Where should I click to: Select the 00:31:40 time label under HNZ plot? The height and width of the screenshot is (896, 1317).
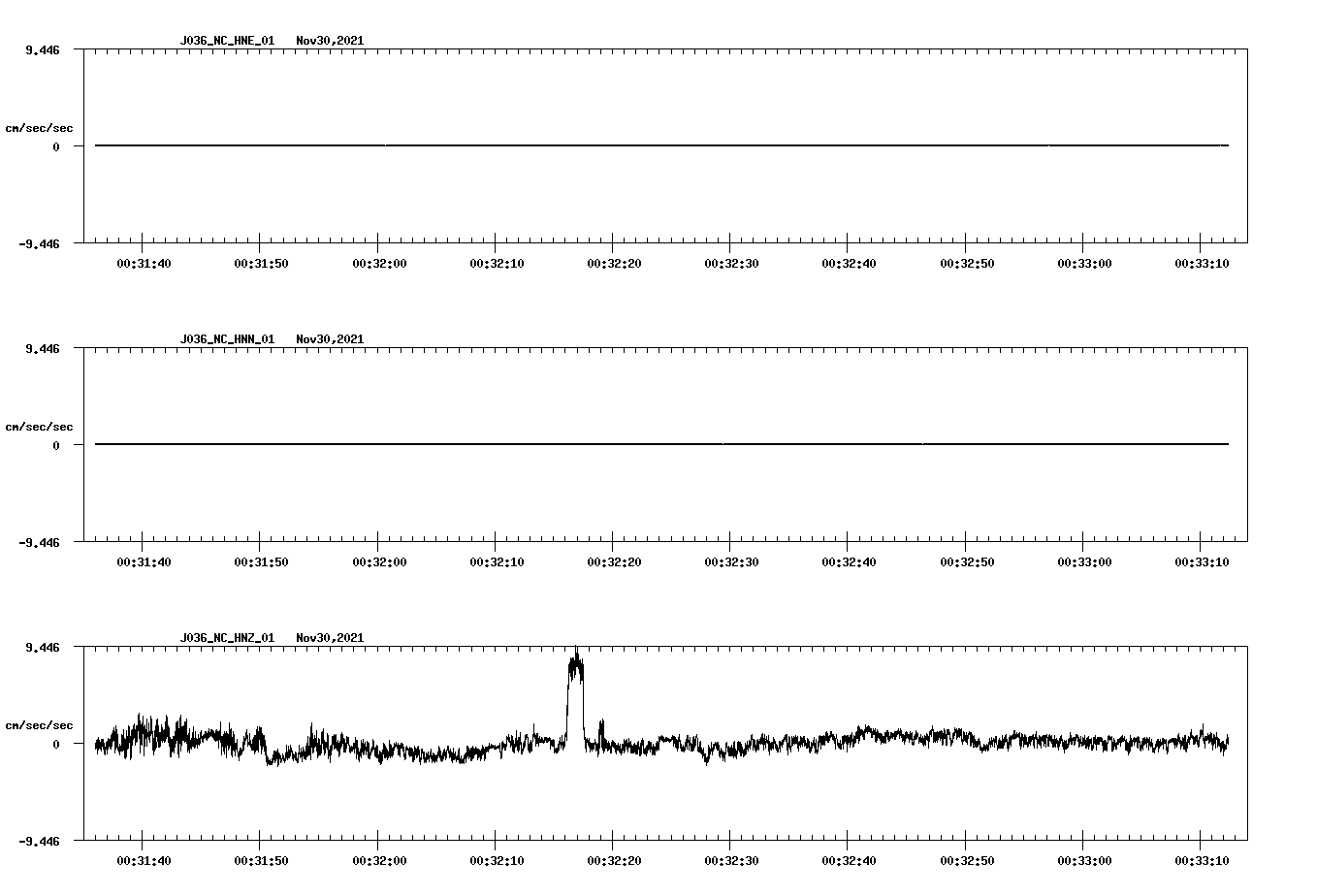(x=144, y=860)
